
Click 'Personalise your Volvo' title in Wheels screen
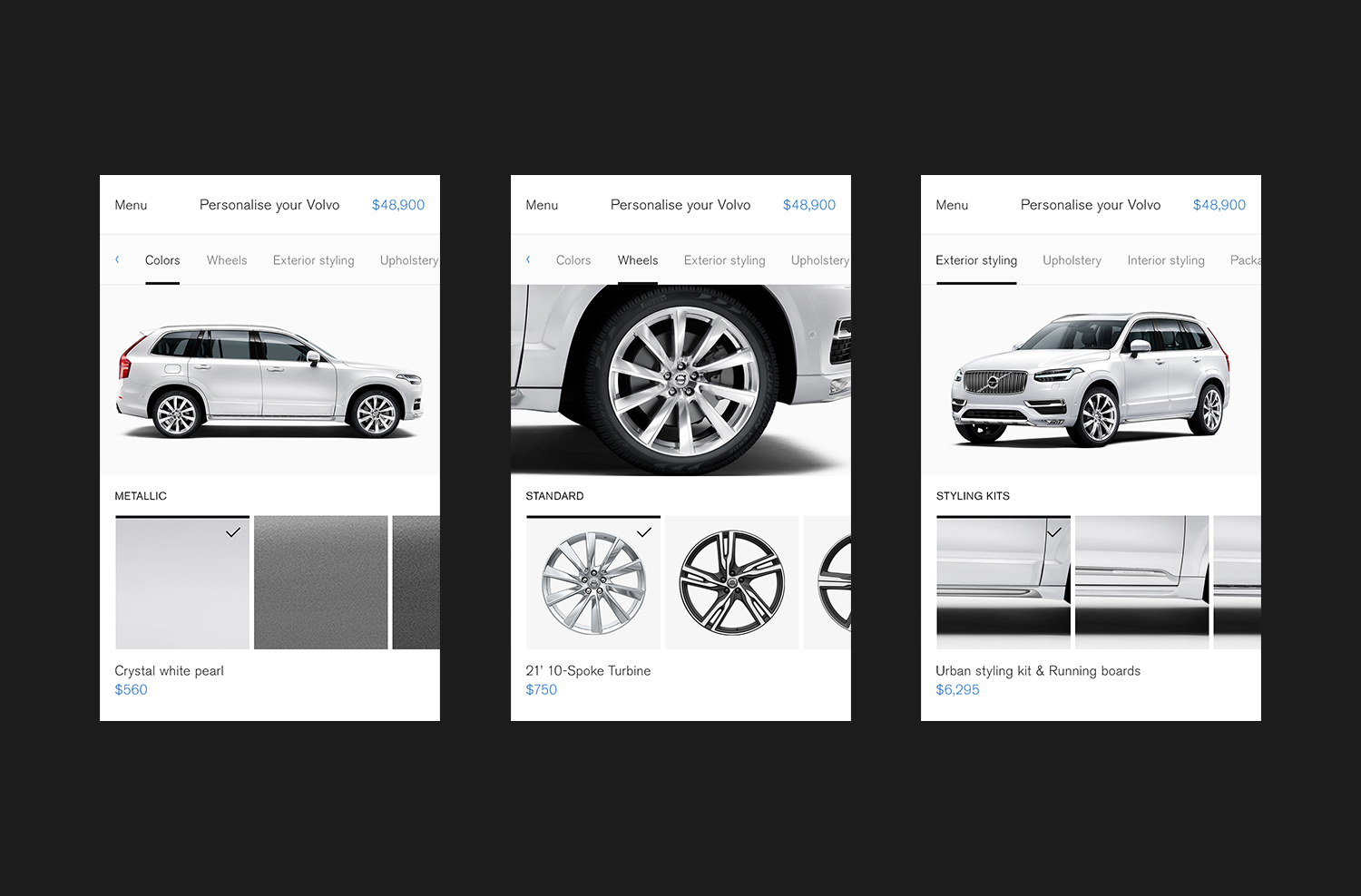[x=680, y=205]
